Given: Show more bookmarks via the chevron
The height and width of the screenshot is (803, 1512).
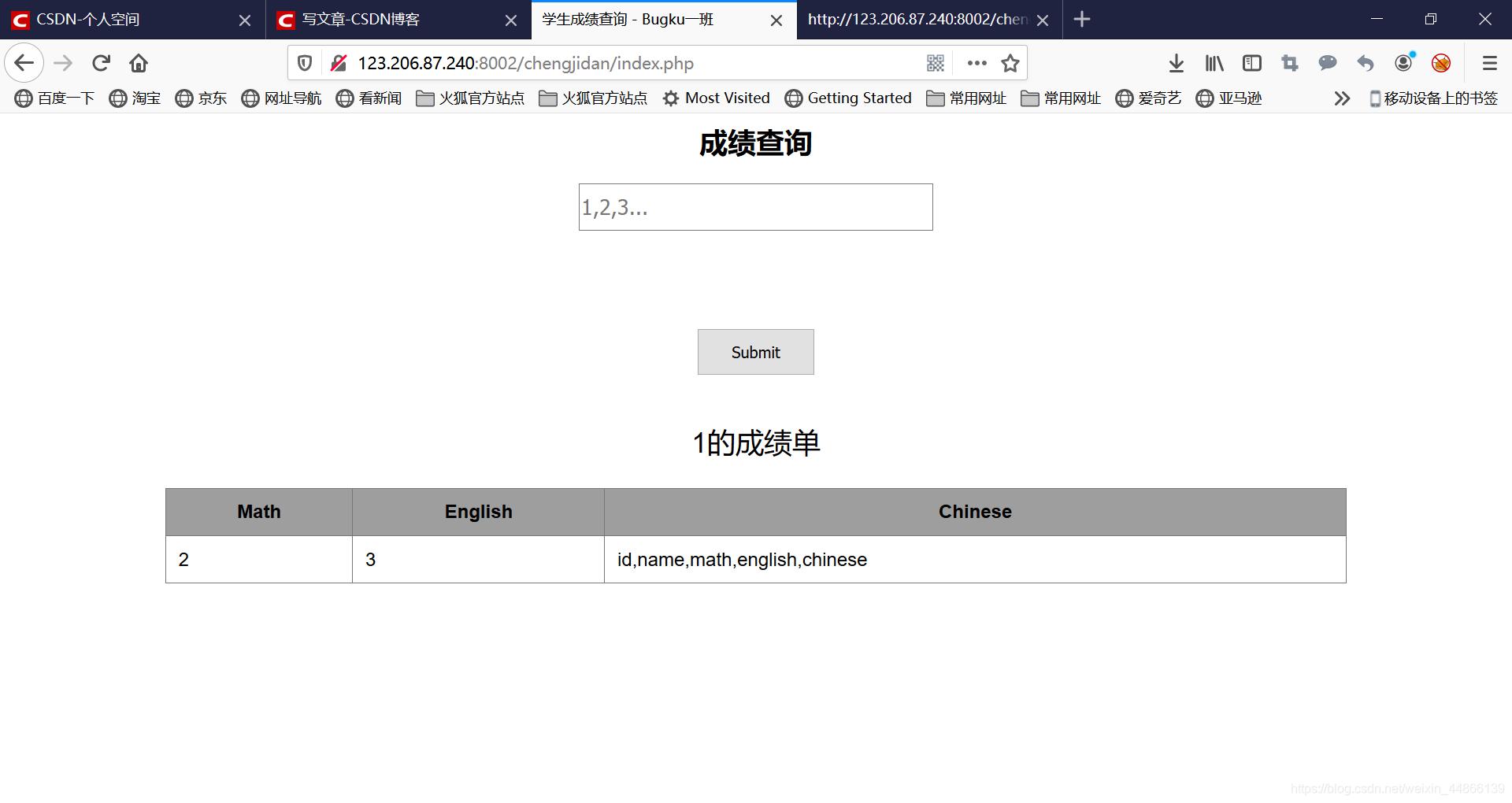Looking at the screenshot, I should coord(1342,98).
